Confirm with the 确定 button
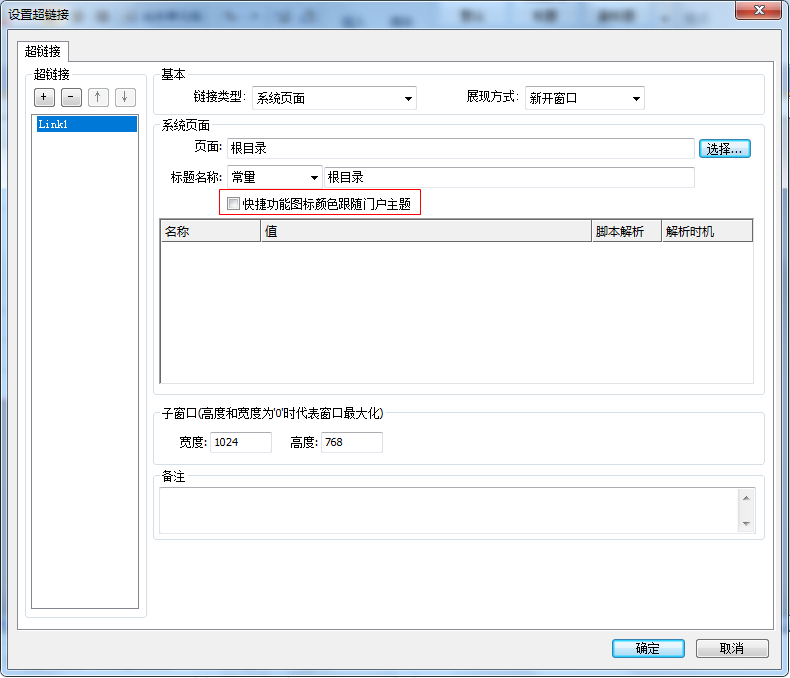 point(648,648)
